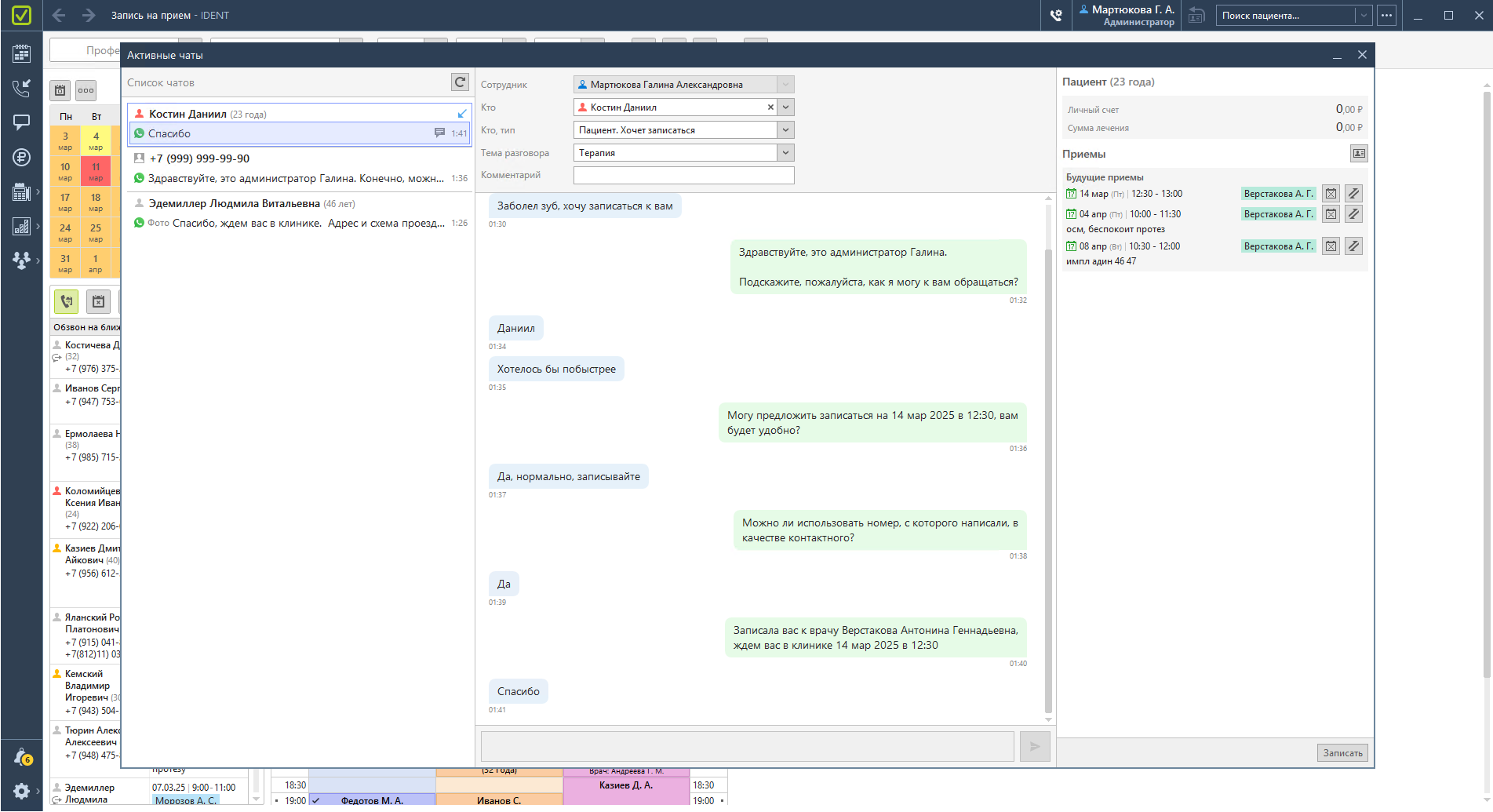The height and width of the screenshot is (812, 1493).
Task: Select chat with +7 (999) 999-99-90
Action: pos(300,169)
